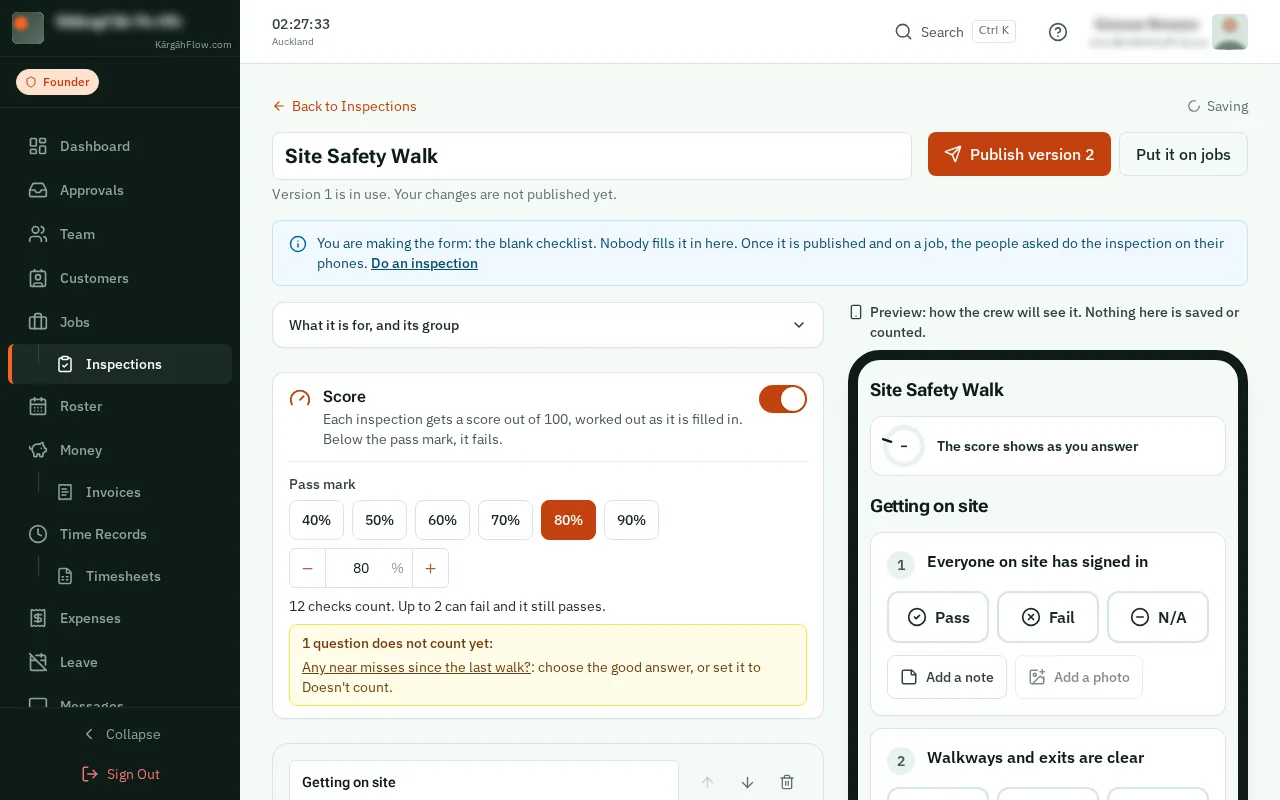Open the Do an inspection link
Viewport: 1280px width, 800px height.
pyautogui.click(x=424, y=263)
